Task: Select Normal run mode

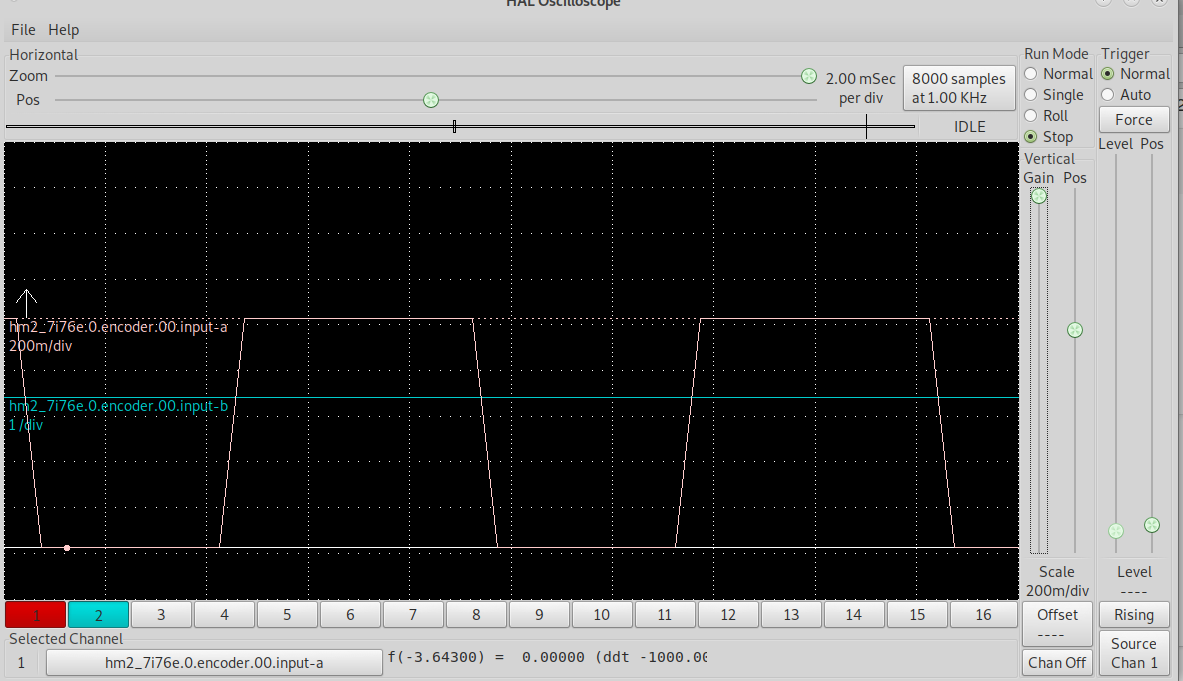Action: click(x=1059, y=74)
